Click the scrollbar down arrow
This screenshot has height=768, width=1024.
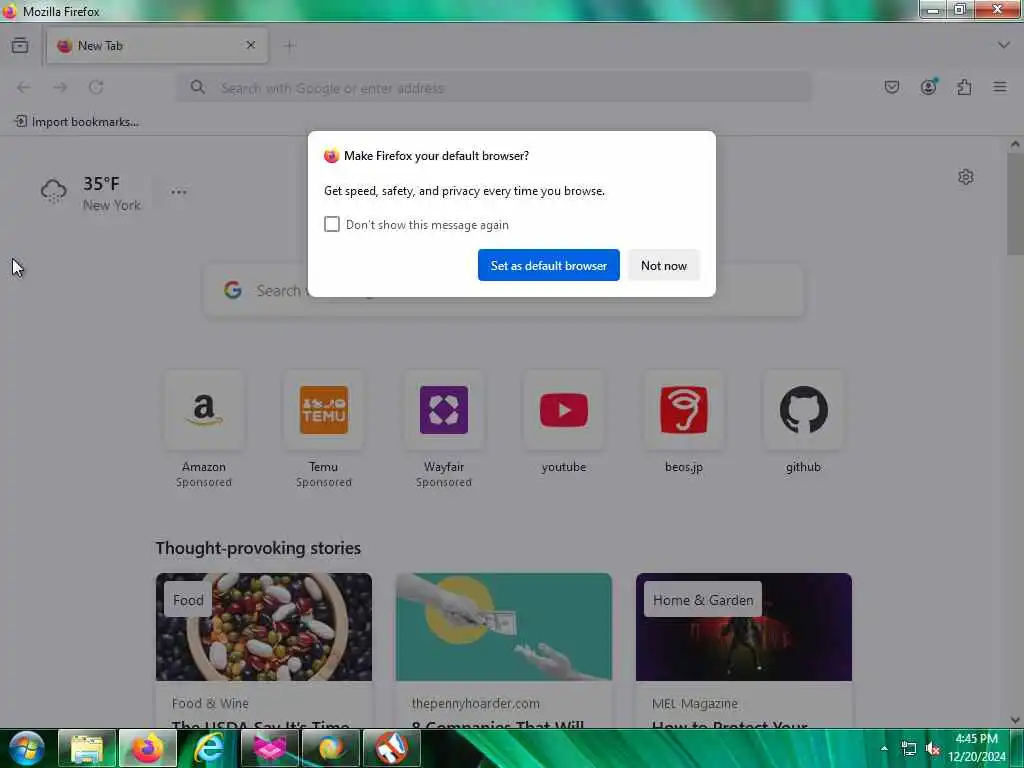[x=1015, y=720]
